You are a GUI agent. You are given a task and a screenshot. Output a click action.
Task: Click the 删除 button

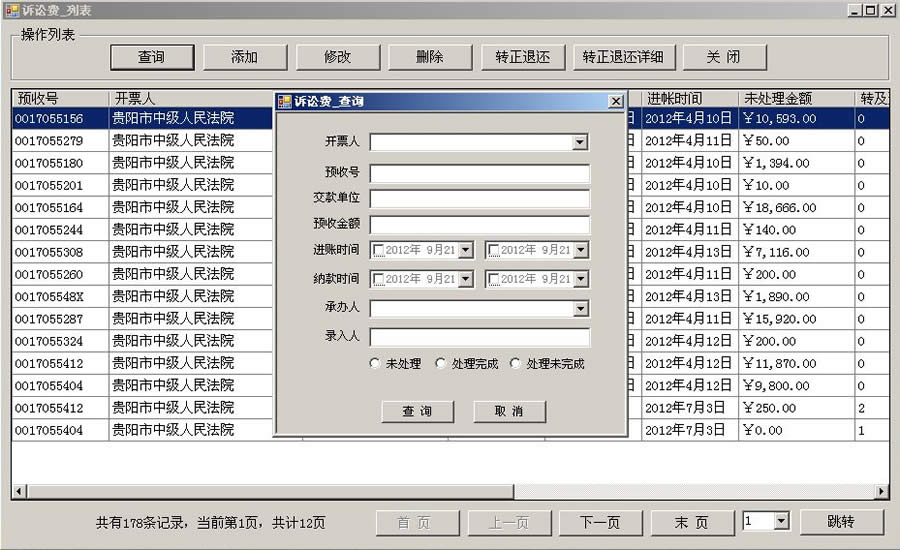[430, 57]
